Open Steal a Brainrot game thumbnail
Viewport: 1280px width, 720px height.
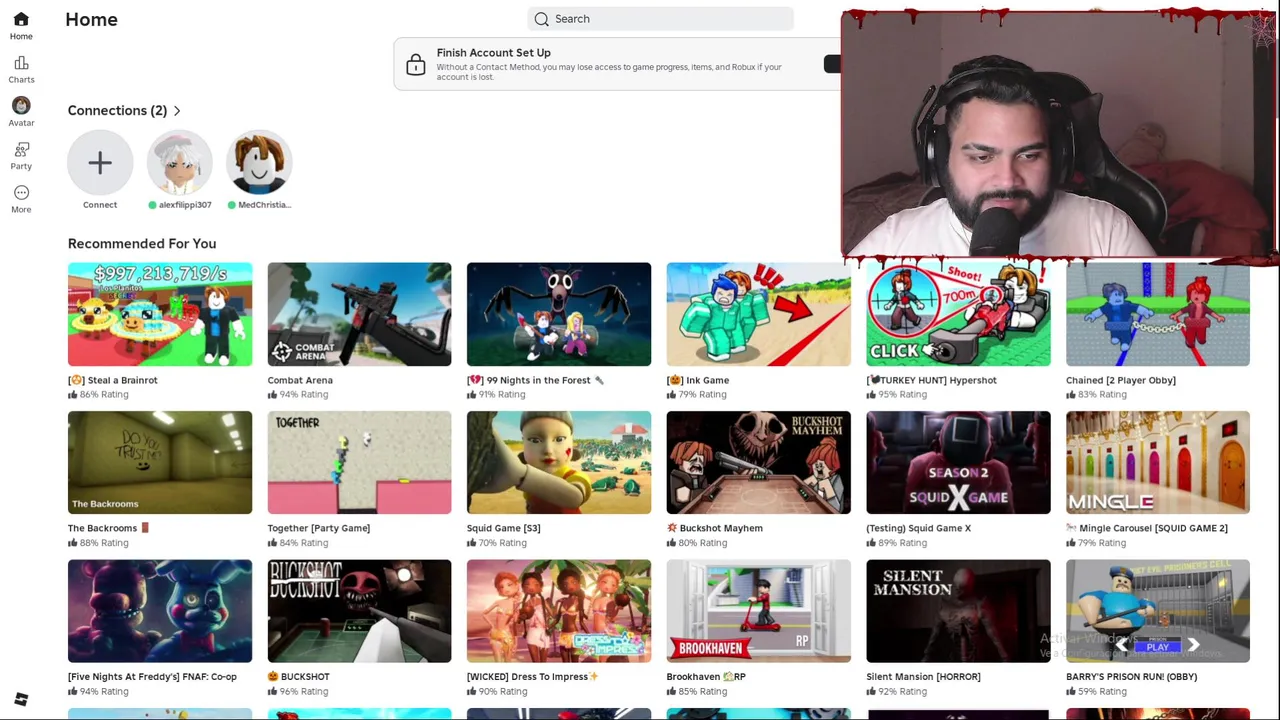(x=160, y=314)
